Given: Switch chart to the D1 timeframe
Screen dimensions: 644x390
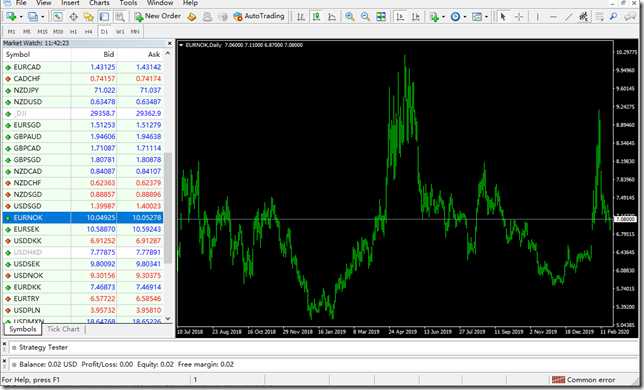Looking at the screenshot, I should click(104, 32).
